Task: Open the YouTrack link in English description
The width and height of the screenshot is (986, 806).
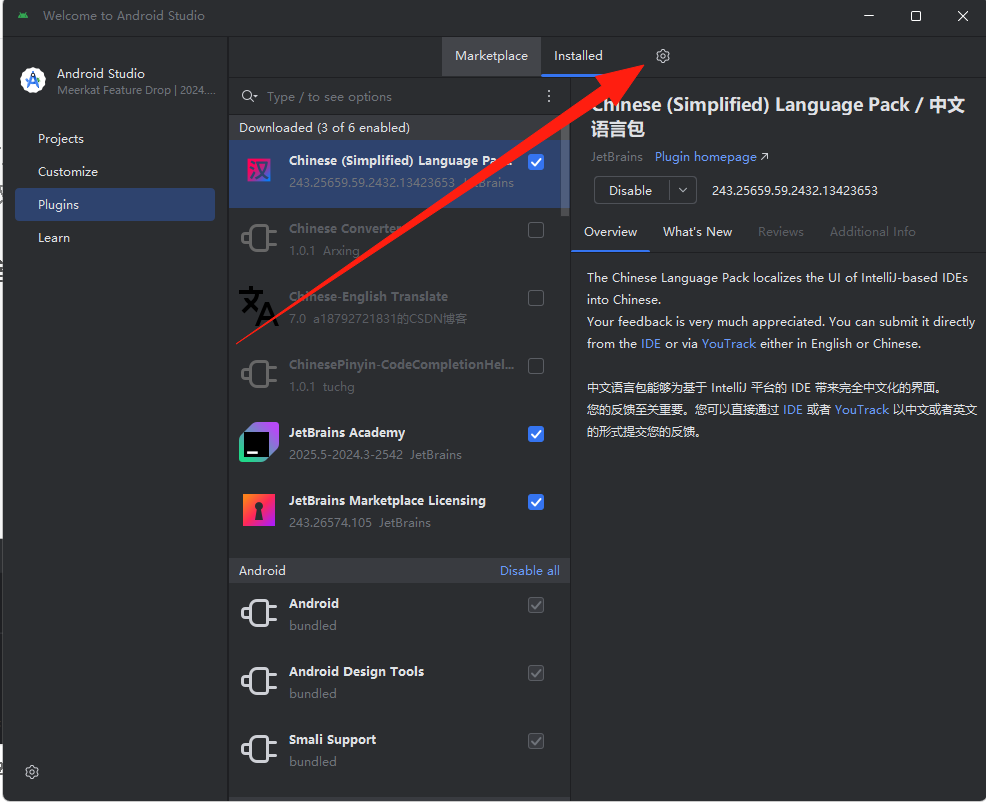Action: pyautogui.click(x=728, y=344)
